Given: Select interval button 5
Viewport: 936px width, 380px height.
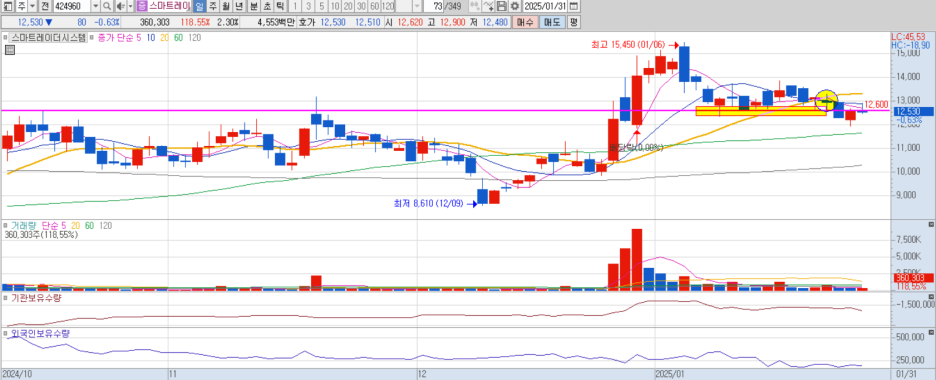Looking at the screenshot, I should tap(321, 7).
